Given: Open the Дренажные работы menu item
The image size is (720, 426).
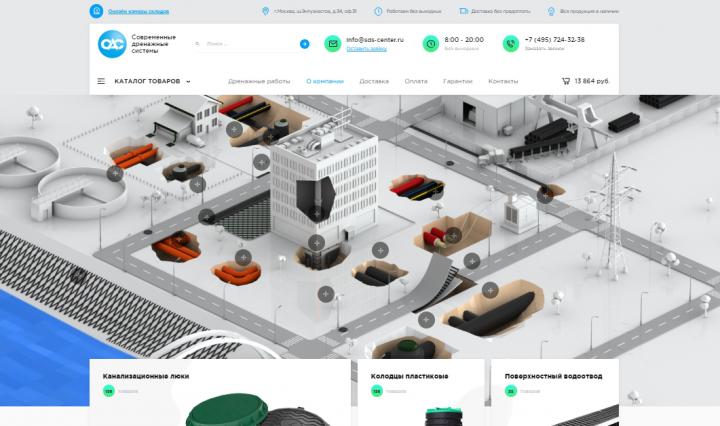Looking at the screenshot, I should [x=259, y=81].
